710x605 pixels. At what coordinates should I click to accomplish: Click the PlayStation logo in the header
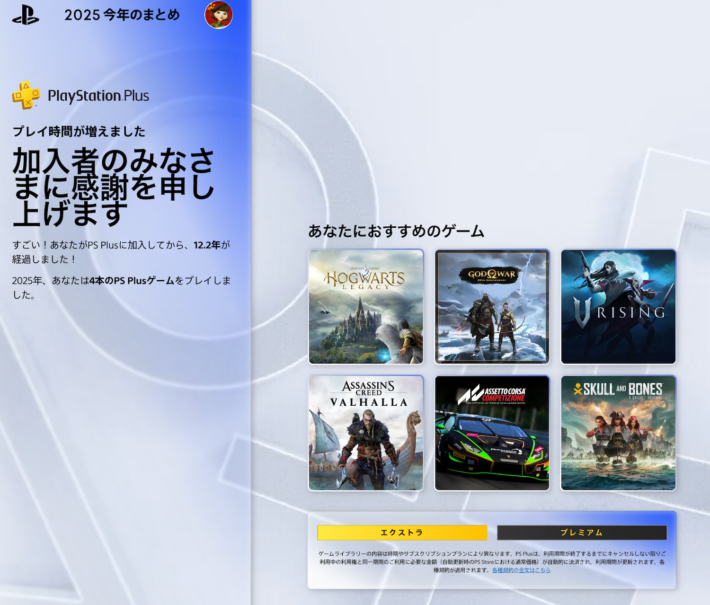coord(26,15)
